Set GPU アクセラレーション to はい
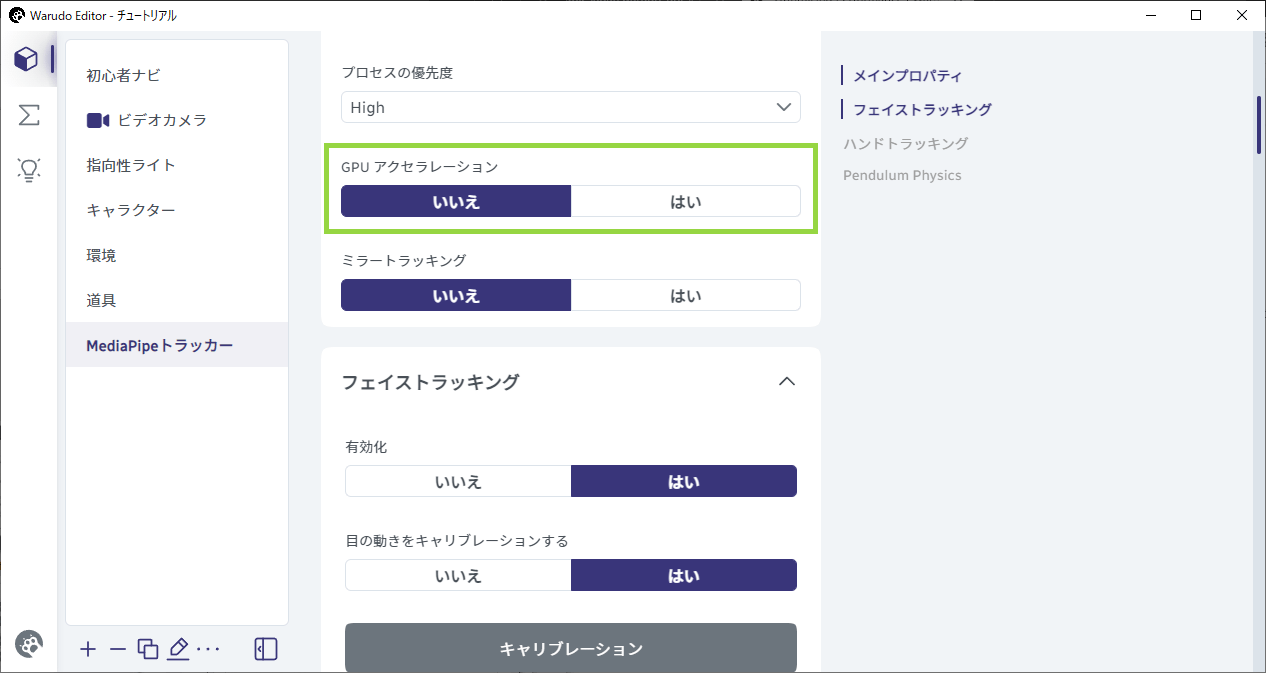The image size is (1266, 673). 685,201
